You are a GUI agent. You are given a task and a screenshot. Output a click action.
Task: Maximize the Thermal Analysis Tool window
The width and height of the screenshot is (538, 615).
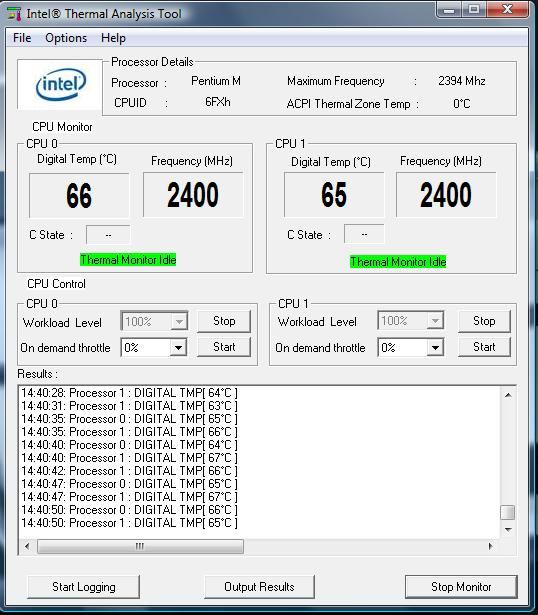click(474, 9)
